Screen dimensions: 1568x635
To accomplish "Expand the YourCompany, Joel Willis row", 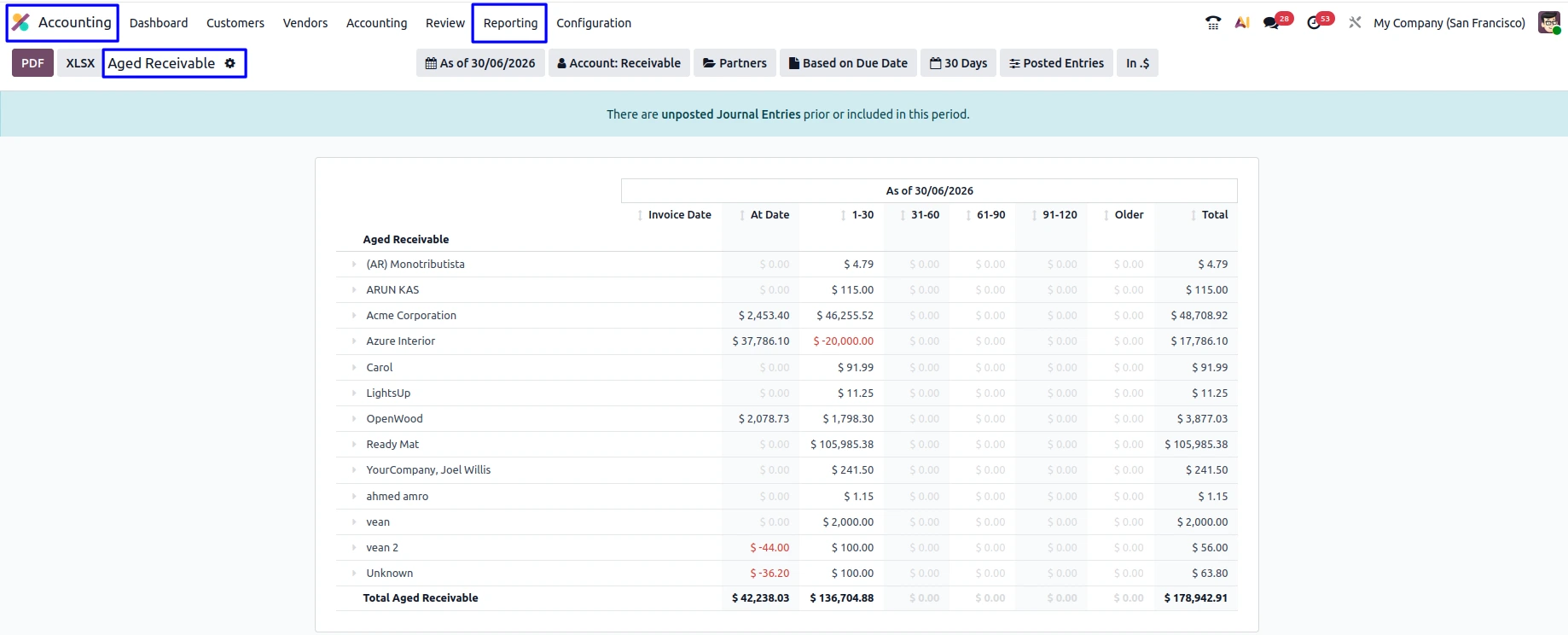I will point(354,470).
